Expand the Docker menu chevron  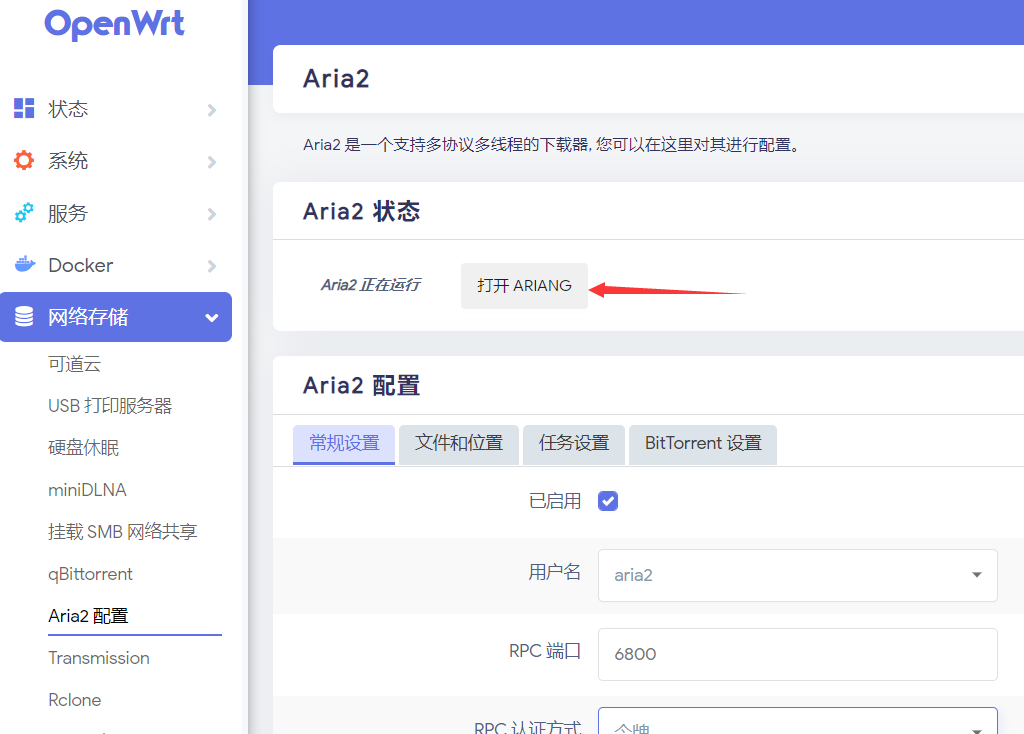point(212,266)
